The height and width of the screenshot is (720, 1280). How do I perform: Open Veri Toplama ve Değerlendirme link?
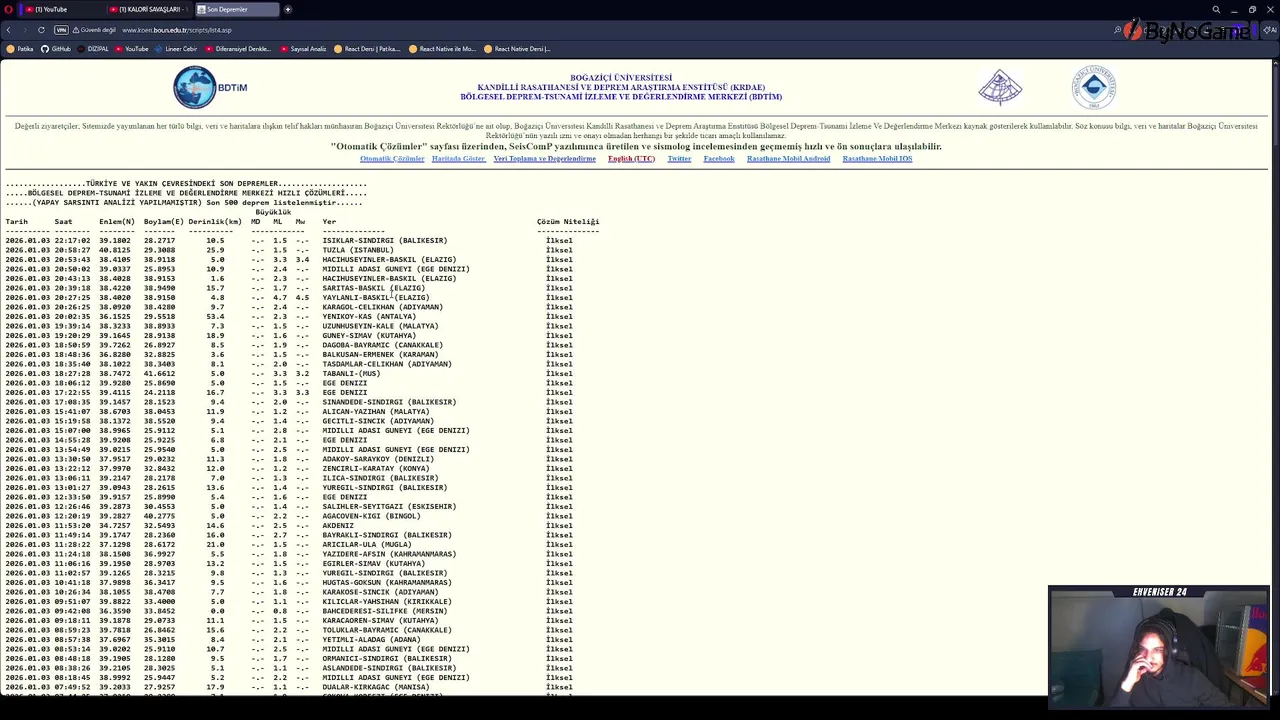click(544, 159)
